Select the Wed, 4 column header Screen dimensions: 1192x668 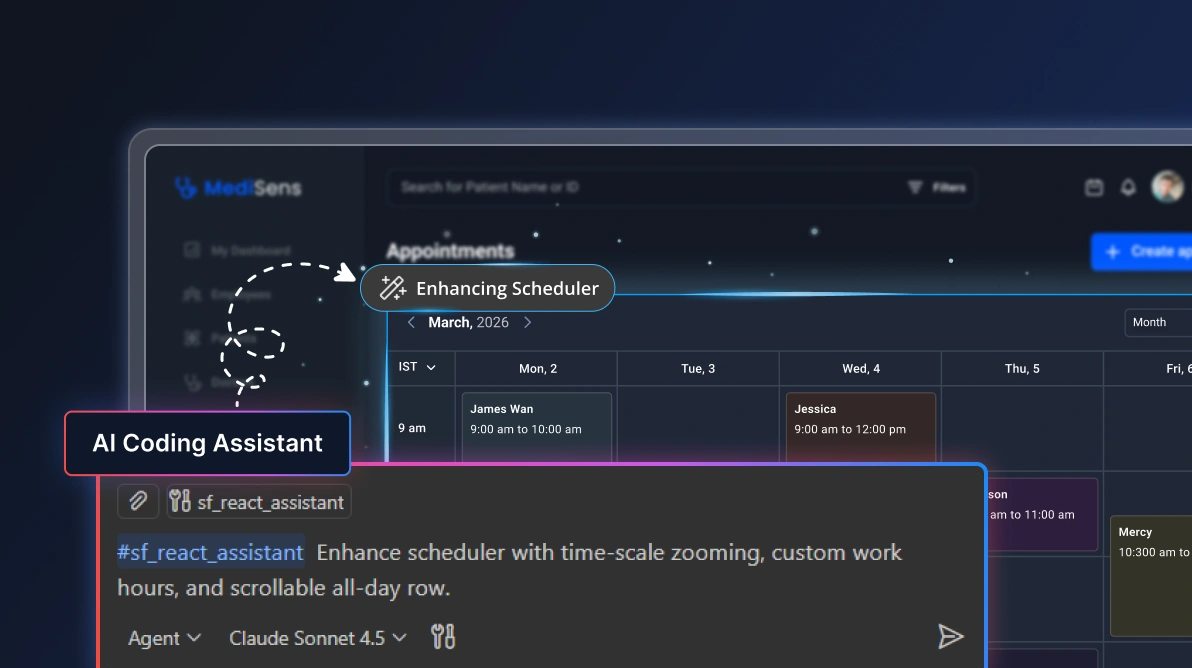861,369
